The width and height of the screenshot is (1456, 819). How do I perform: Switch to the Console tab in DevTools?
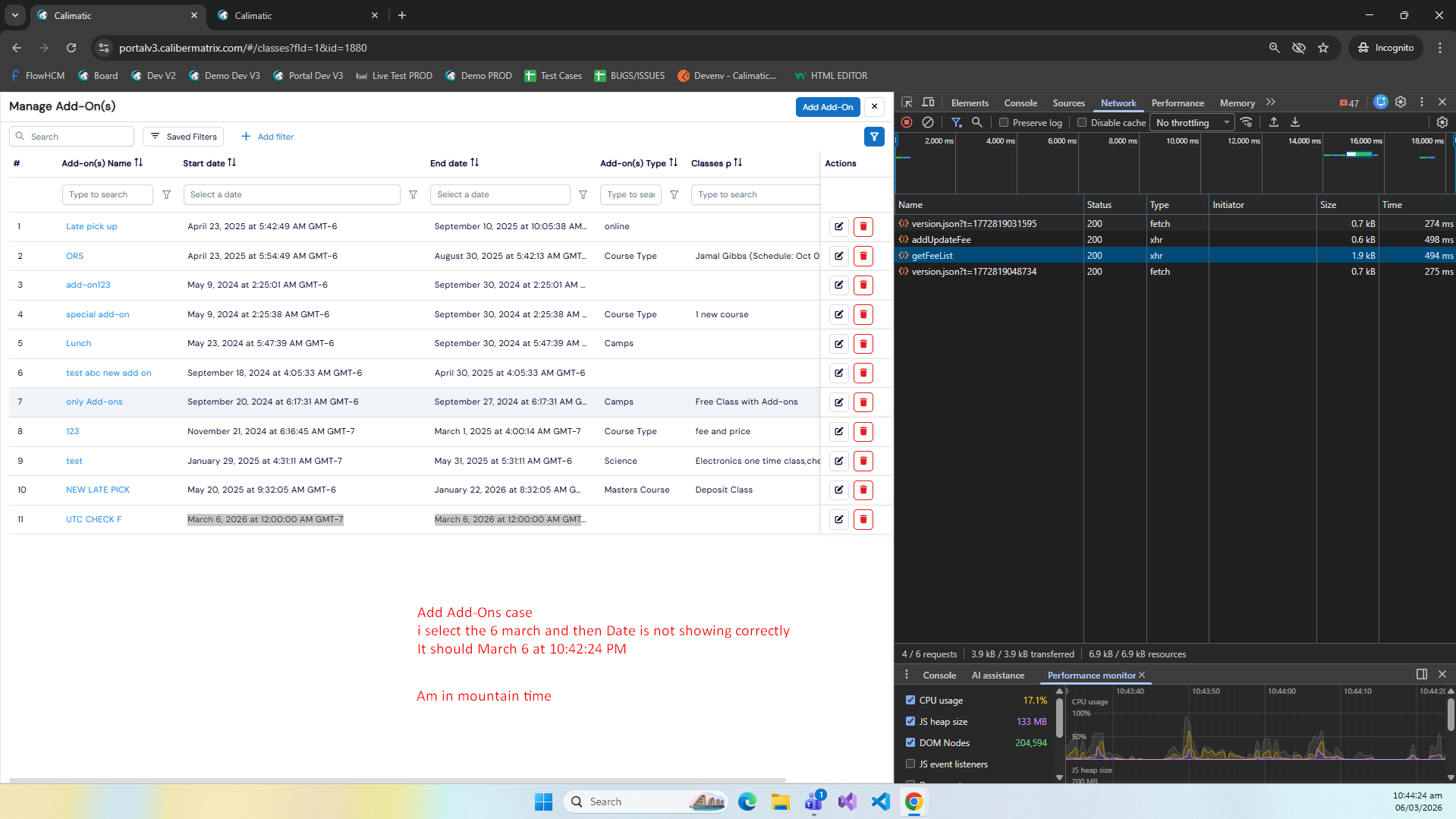(x=1020, y=103)
